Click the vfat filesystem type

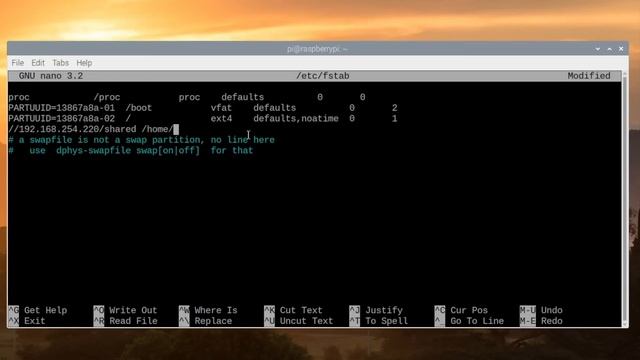(x=221, y=108)
